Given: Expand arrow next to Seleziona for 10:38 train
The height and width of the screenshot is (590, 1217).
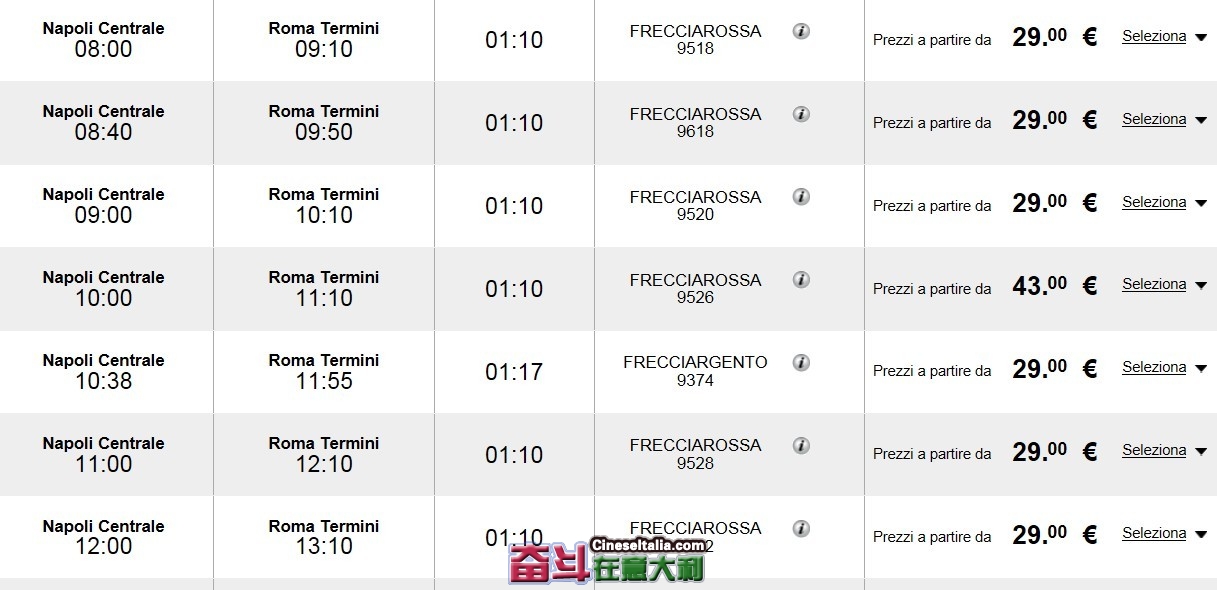Looking at the screenshot, I should [x=1201, y=369].
